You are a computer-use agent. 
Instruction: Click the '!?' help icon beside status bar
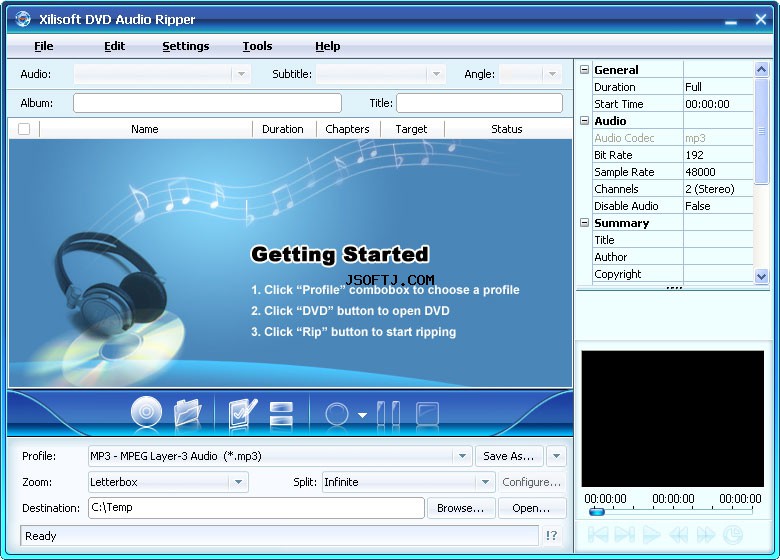(551, 536)
